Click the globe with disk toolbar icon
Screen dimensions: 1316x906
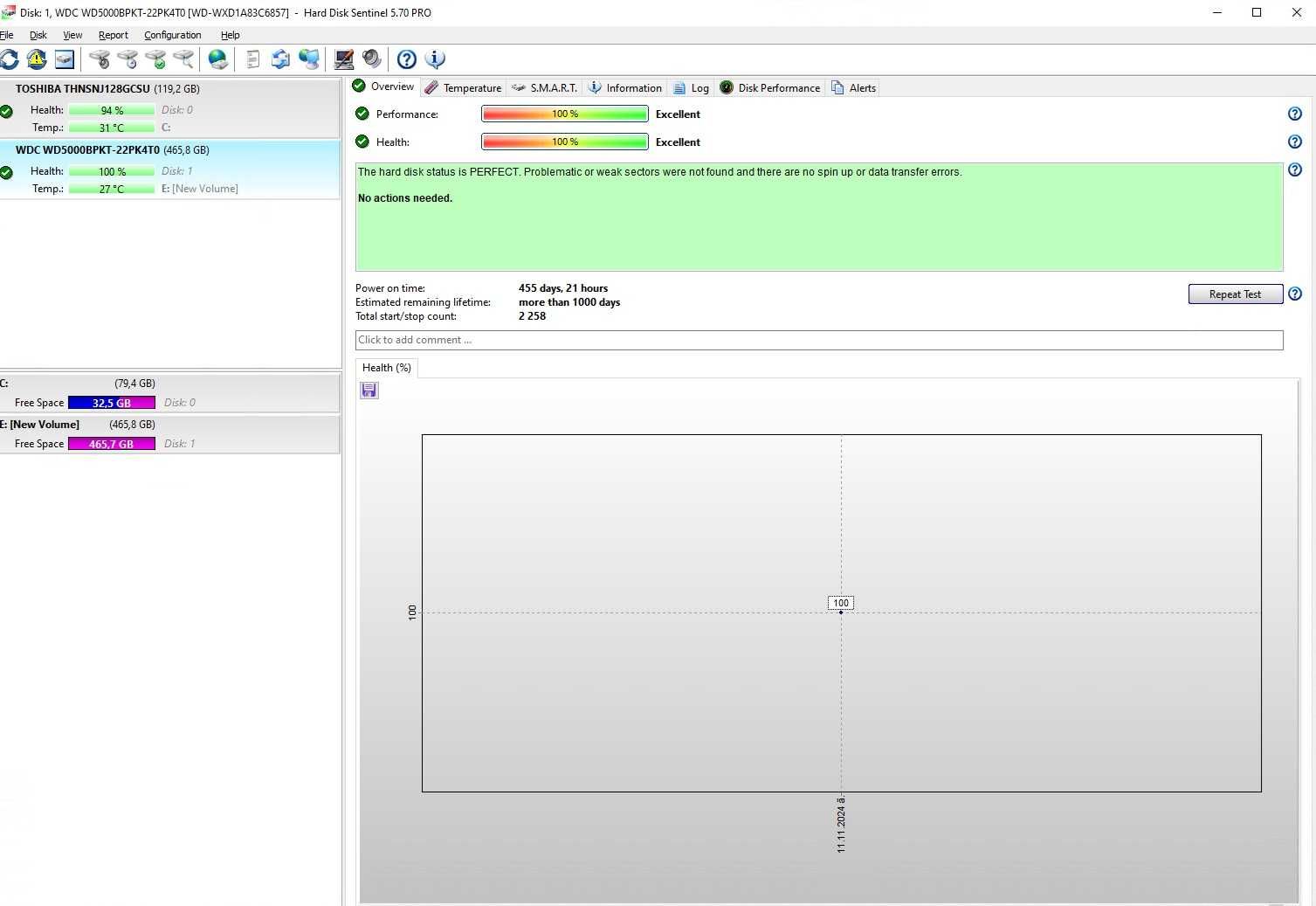click(218, 59)
